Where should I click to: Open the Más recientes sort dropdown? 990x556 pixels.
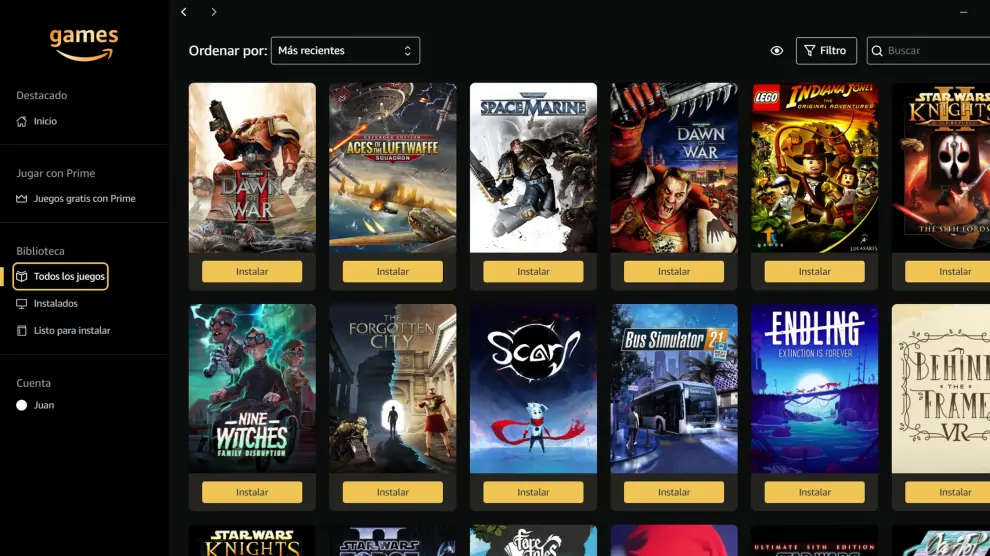pyautogui.click(x=345, y=51)
